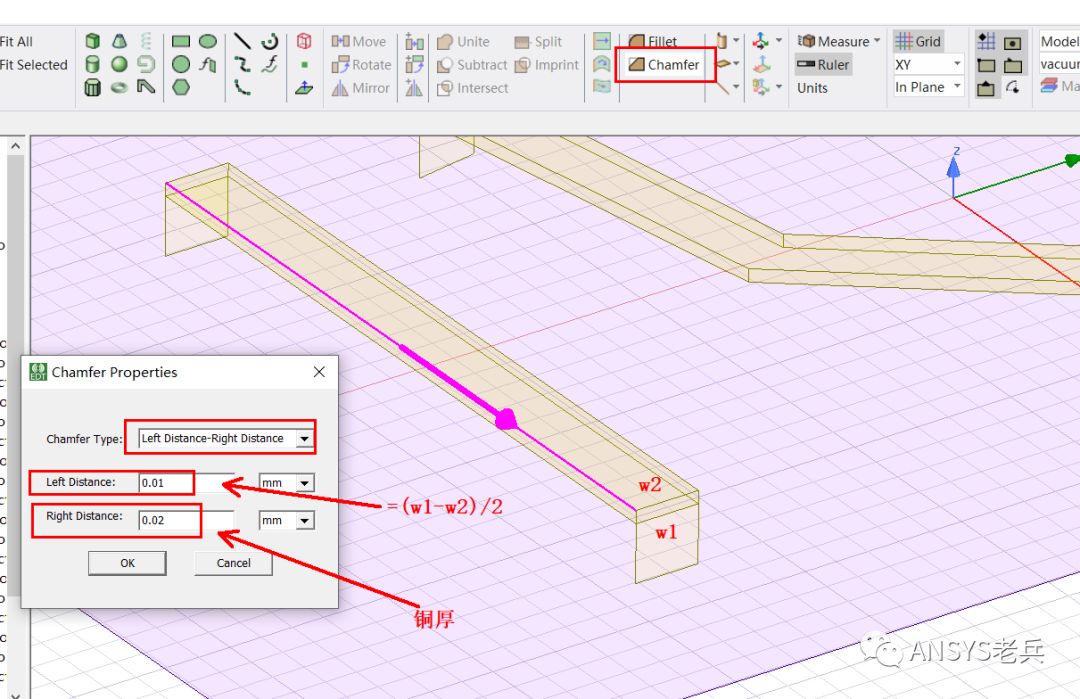Open the In Plane movement dropdown
Image resolution: width=1080 pixels, height=699 pixels.
[x=928, y=87]
